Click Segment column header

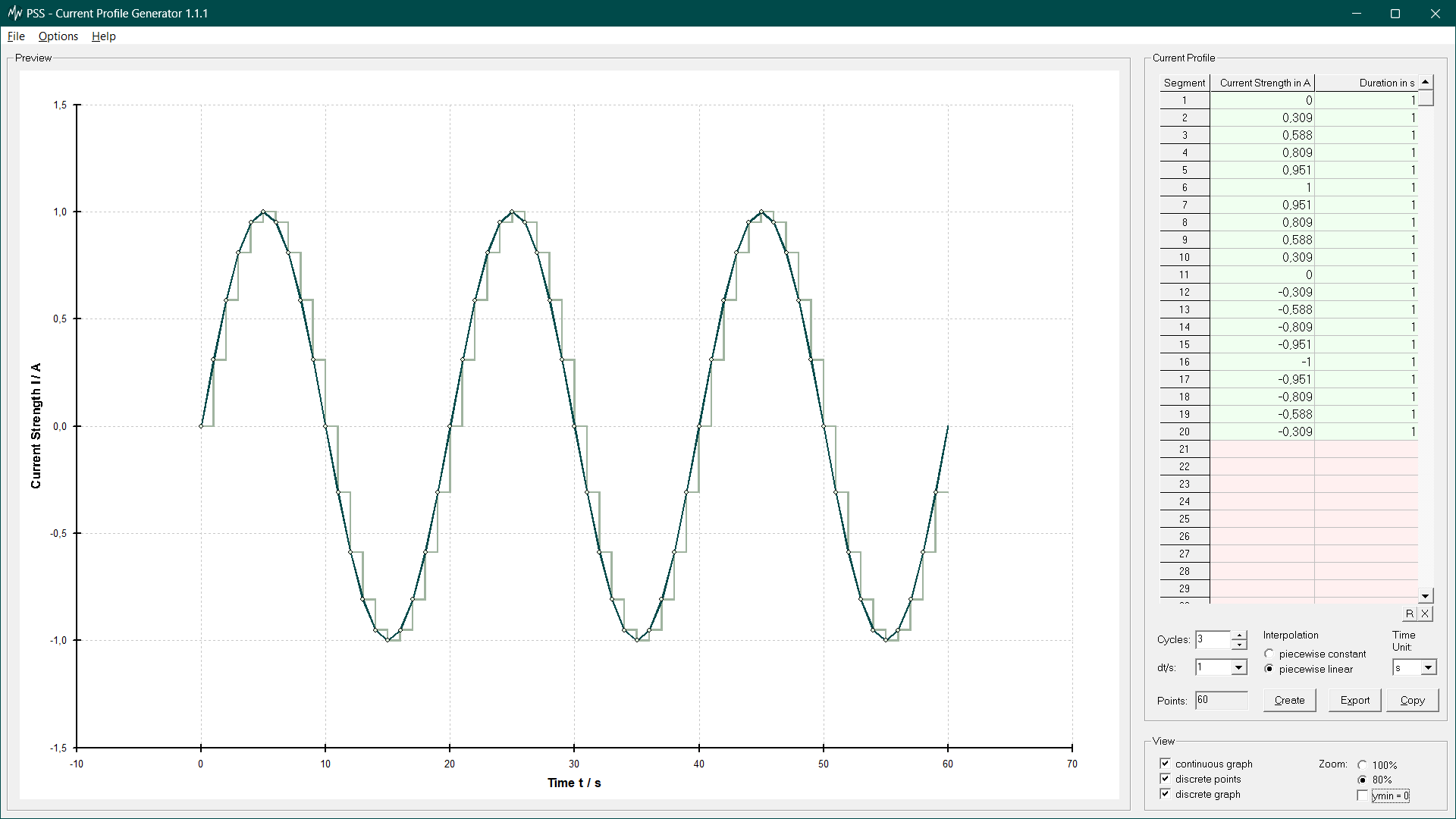pyautogui.click(x=1185, y=83)
